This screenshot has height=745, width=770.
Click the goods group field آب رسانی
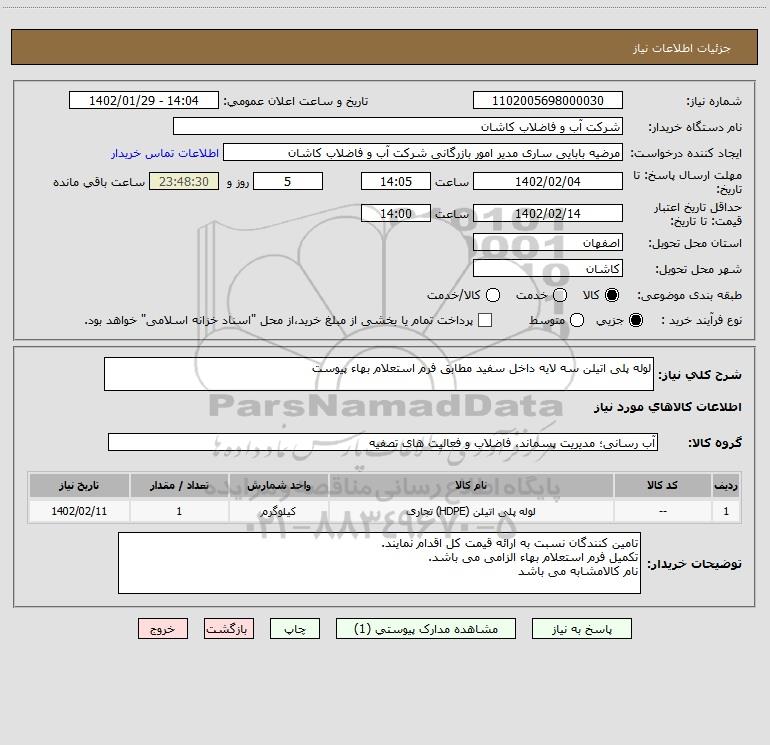pos(383,442)
